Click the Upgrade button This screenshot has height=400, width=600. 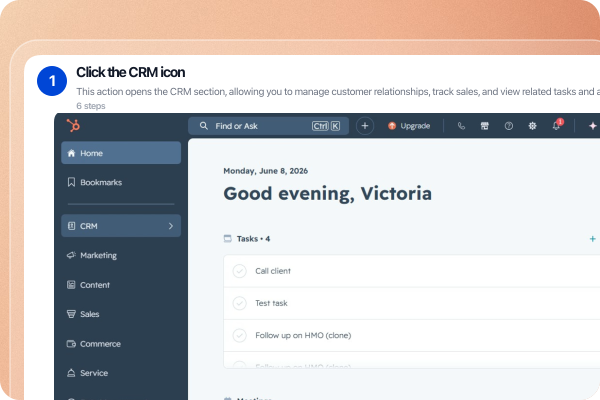(x=409, y=126)
